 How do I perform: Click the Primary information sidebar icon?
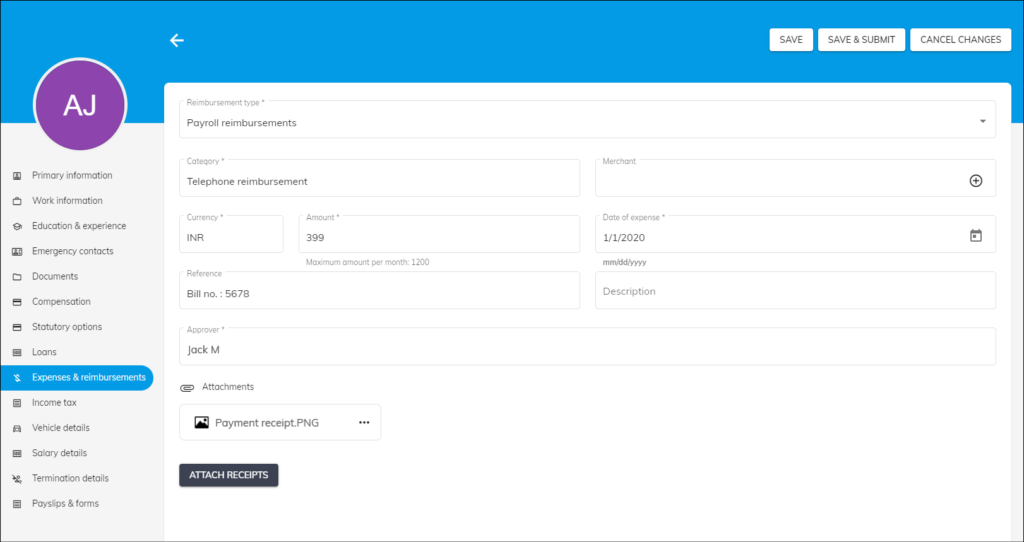[17, 176]
